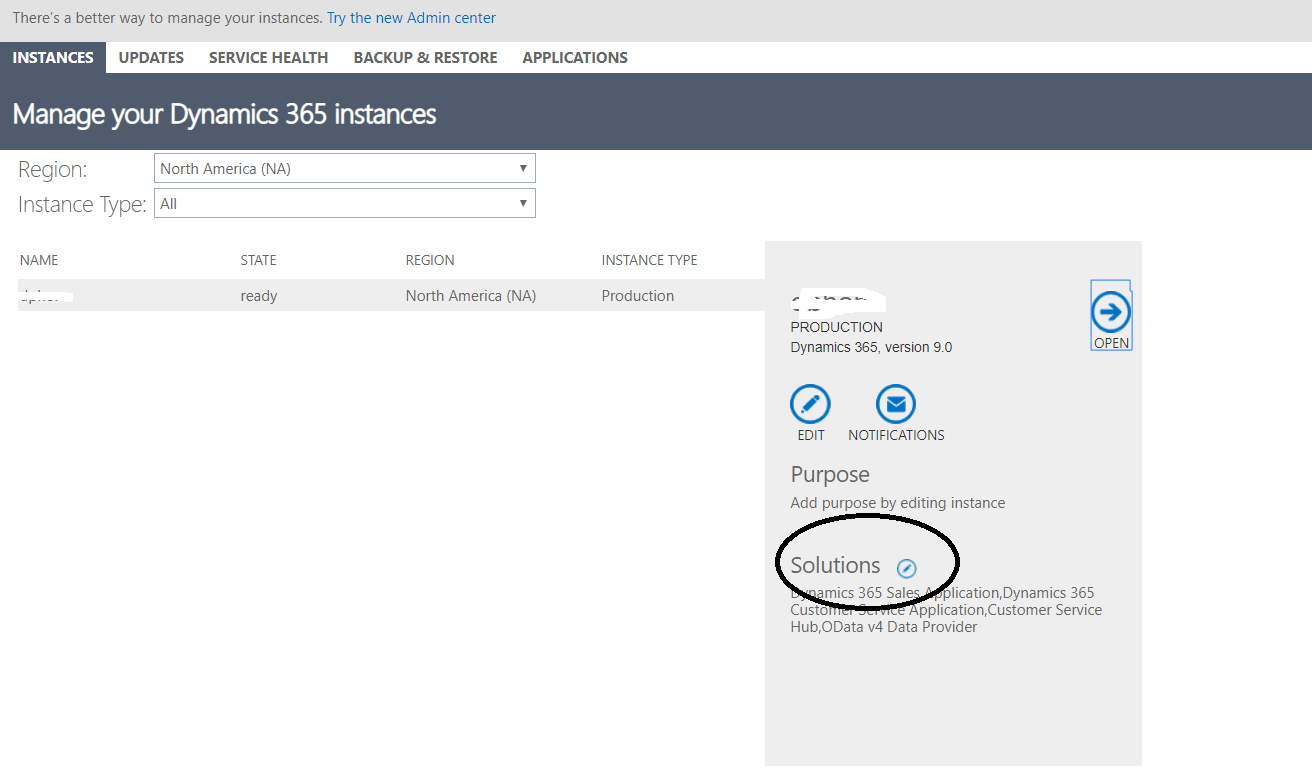
Task: Open Notifications via the envelope icon
Action: click(896, 404)
